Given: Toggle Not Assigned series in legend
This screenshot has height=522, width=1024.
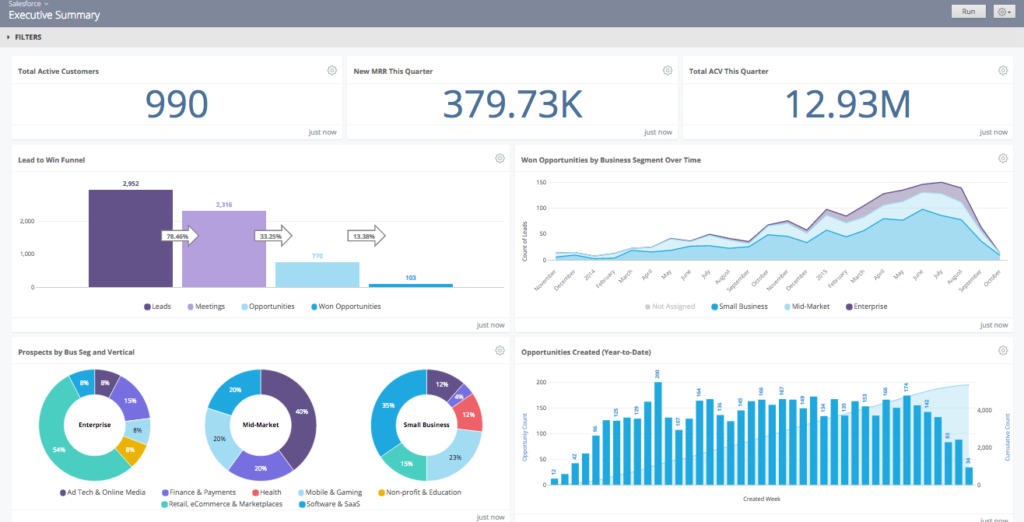Looking at the screenshot, I should point(672,306).
